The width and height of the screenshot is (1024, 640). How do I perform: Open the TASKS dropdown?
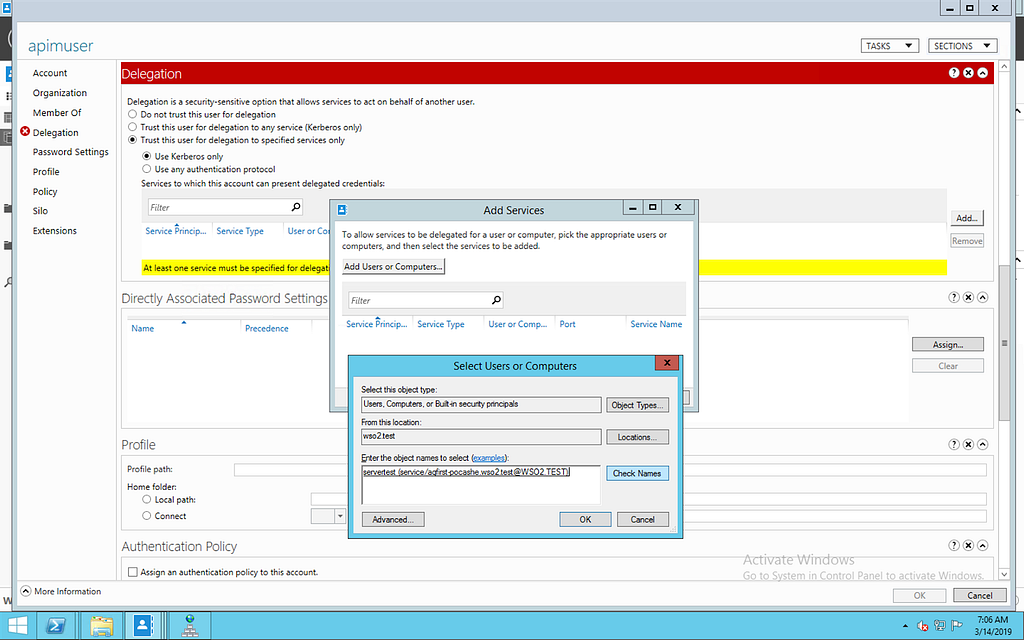tap(889, 46)
